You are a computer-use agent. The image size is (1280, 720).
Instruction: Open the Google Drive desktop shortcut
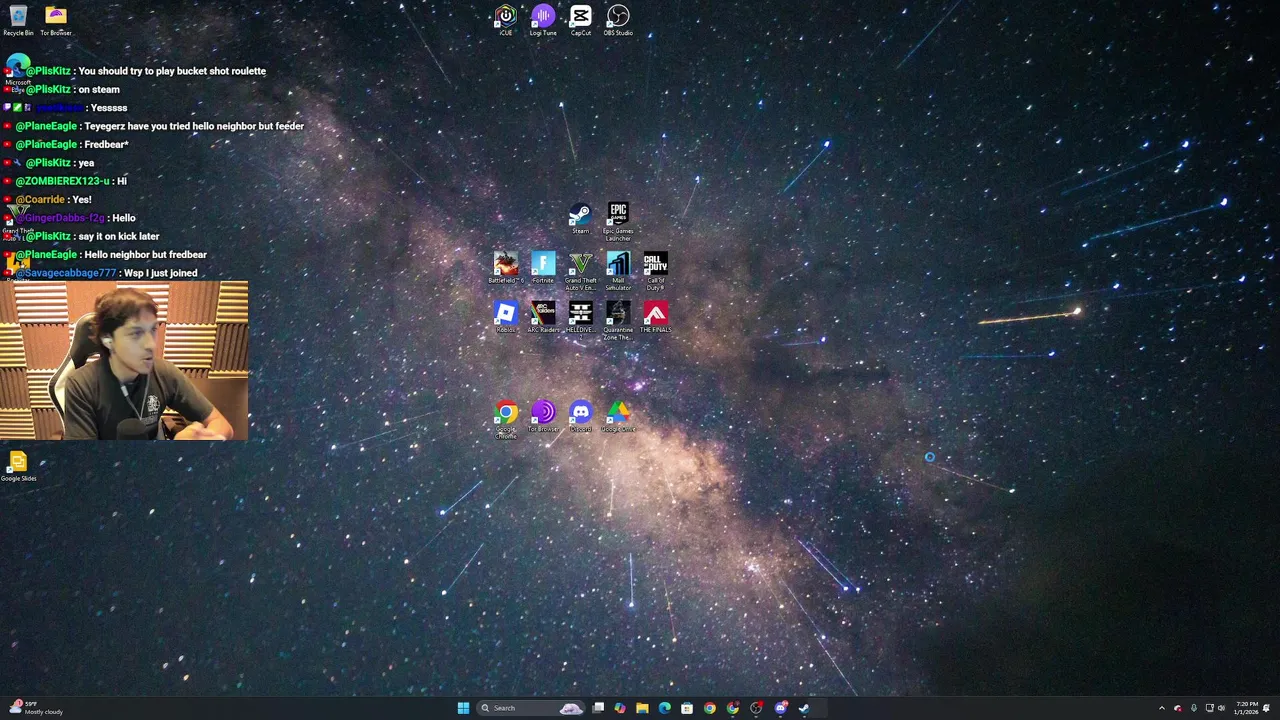point(618,416)
